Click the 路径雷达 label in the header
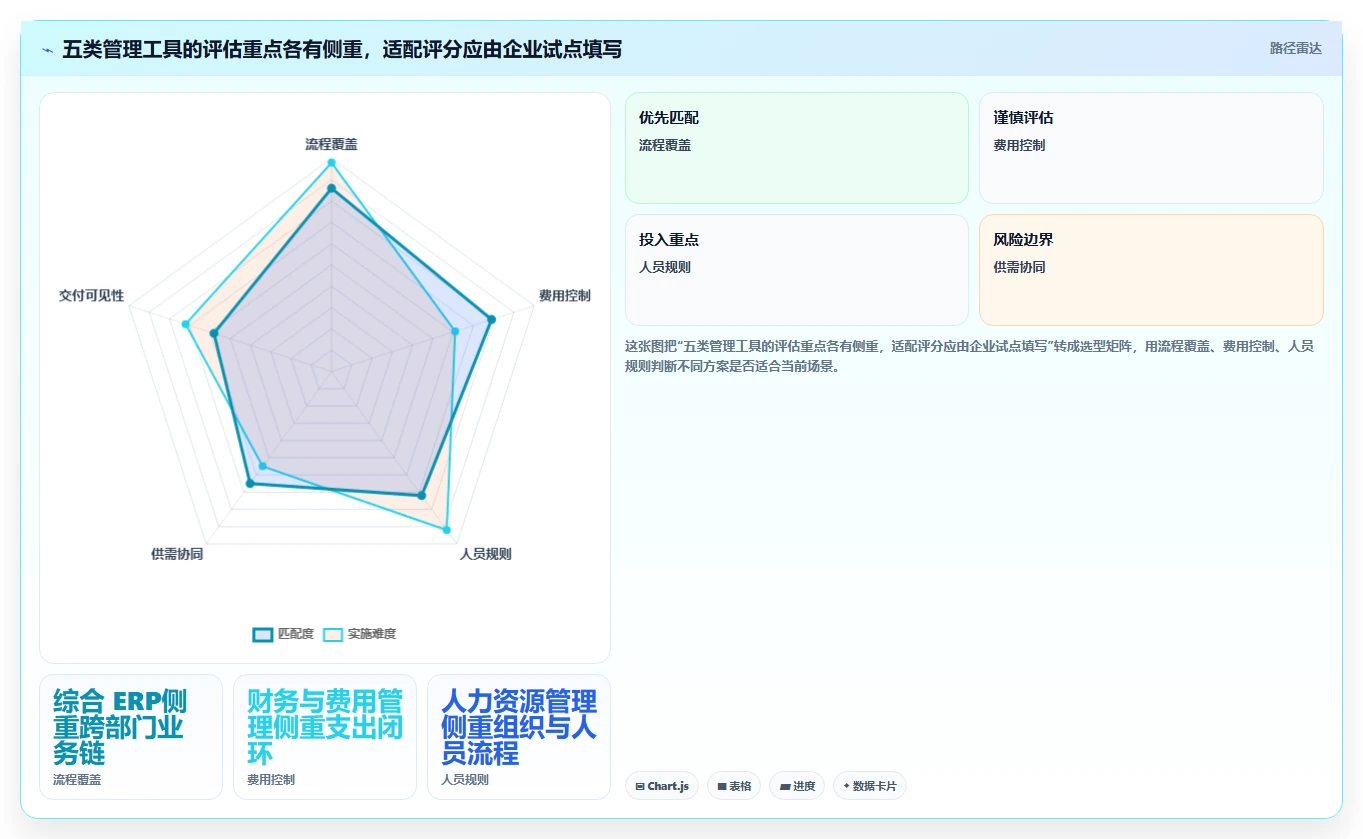1363x839 pixels. (x=1296, y=48)
